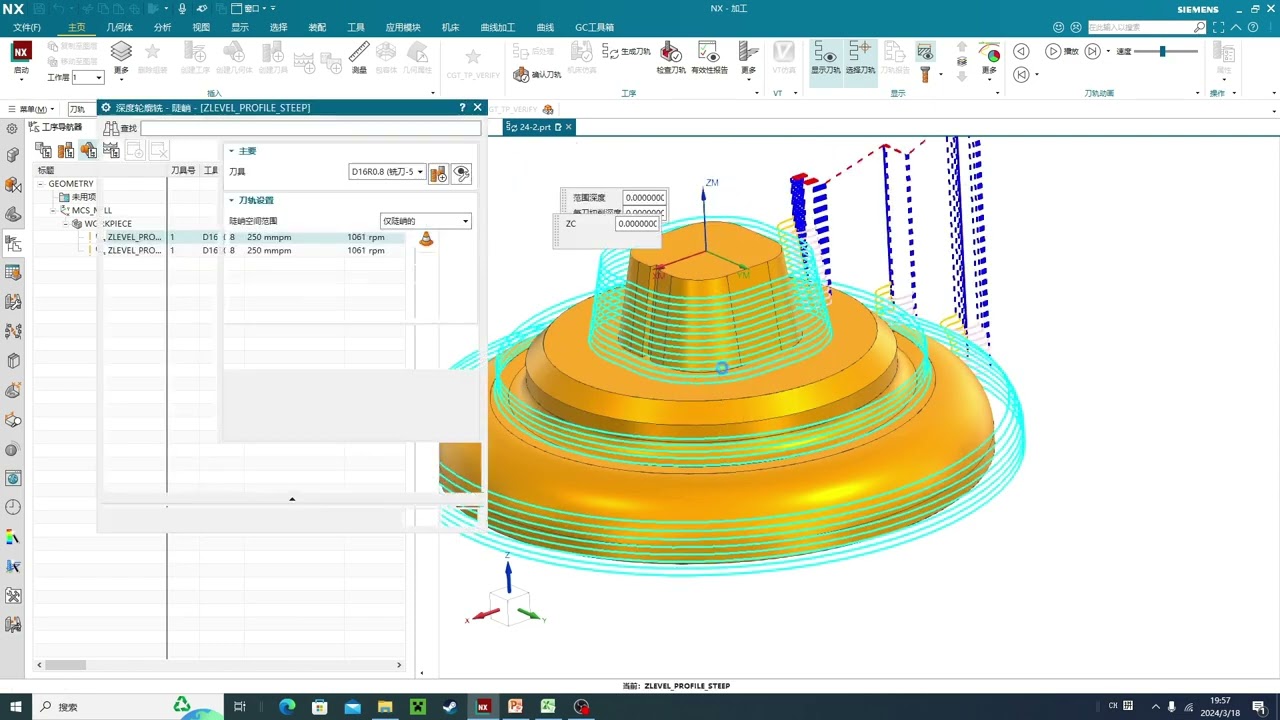1280x720 pixels.
Task: Collapse the 主要 section in dialog
Action: 232,151
